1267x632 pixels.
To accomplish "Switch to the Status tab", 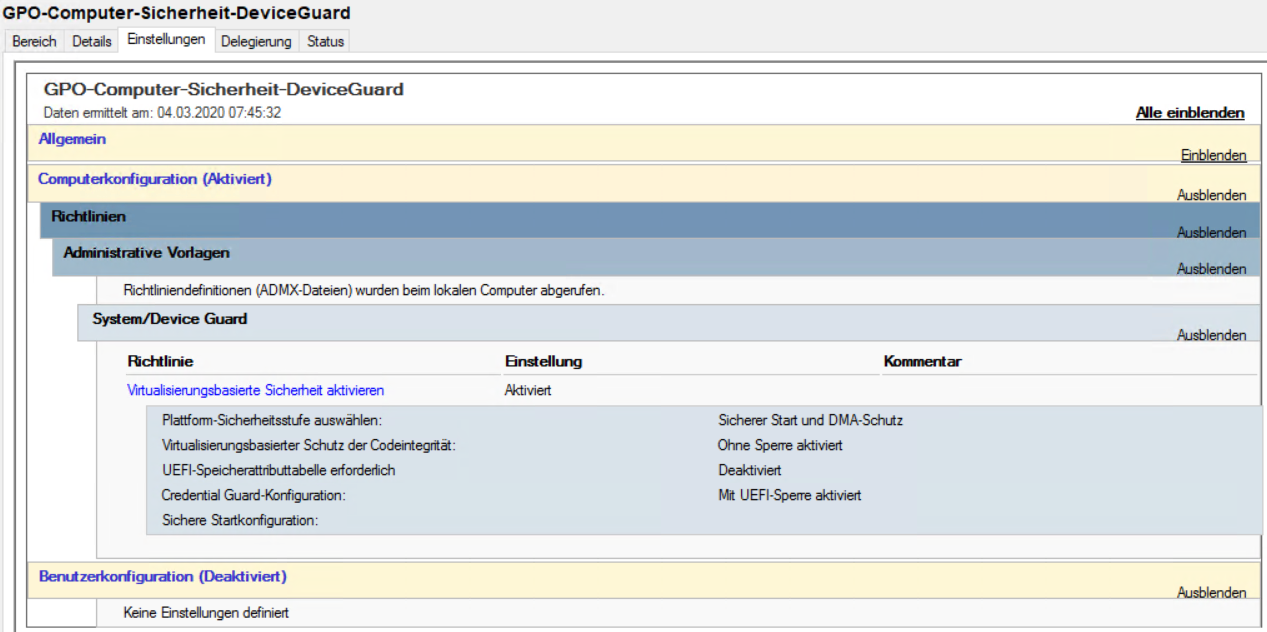I will pos(326,41).
